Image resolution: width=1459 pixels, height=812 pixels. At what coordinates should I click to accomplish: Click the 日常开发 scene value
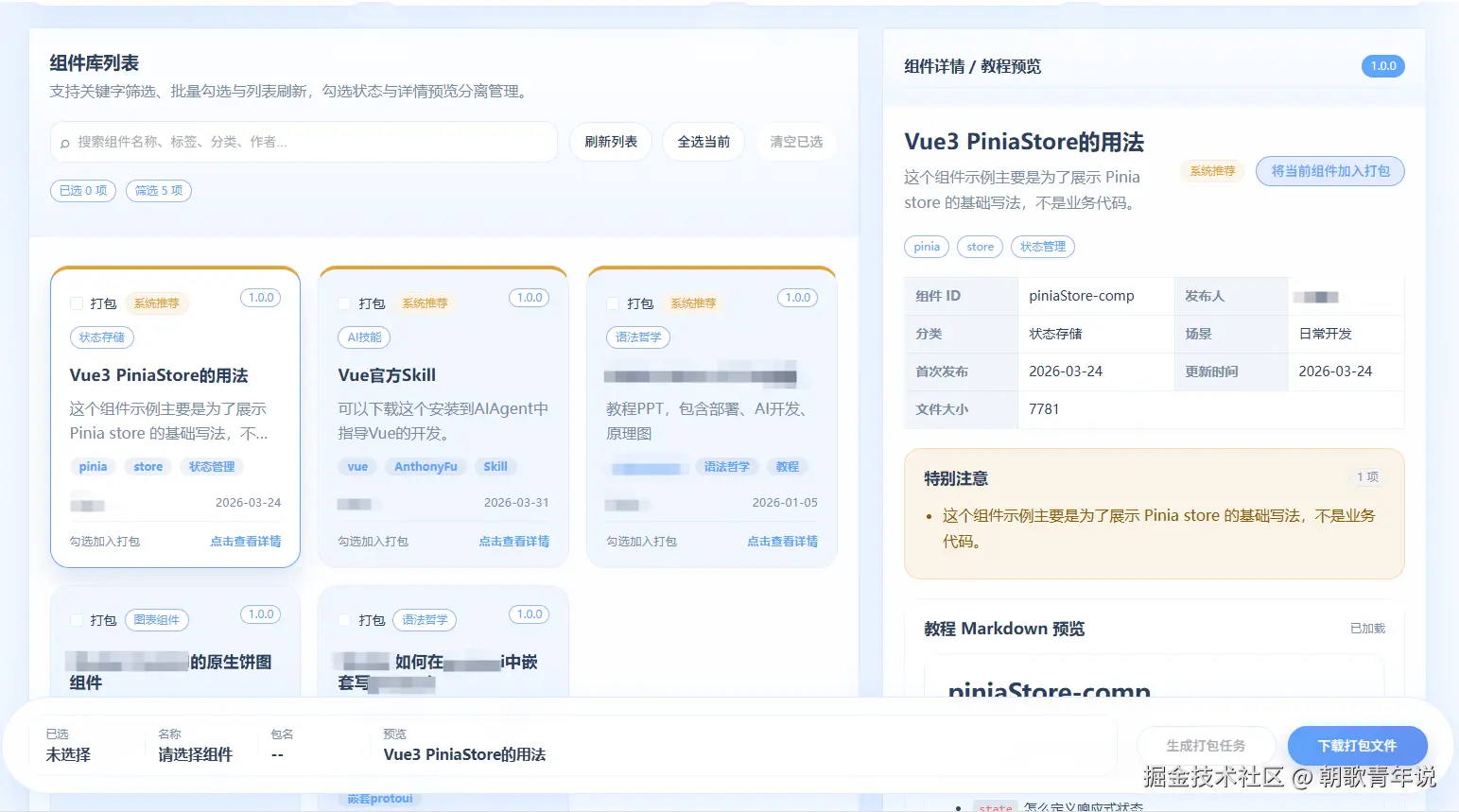click(x=1326, y=334)
